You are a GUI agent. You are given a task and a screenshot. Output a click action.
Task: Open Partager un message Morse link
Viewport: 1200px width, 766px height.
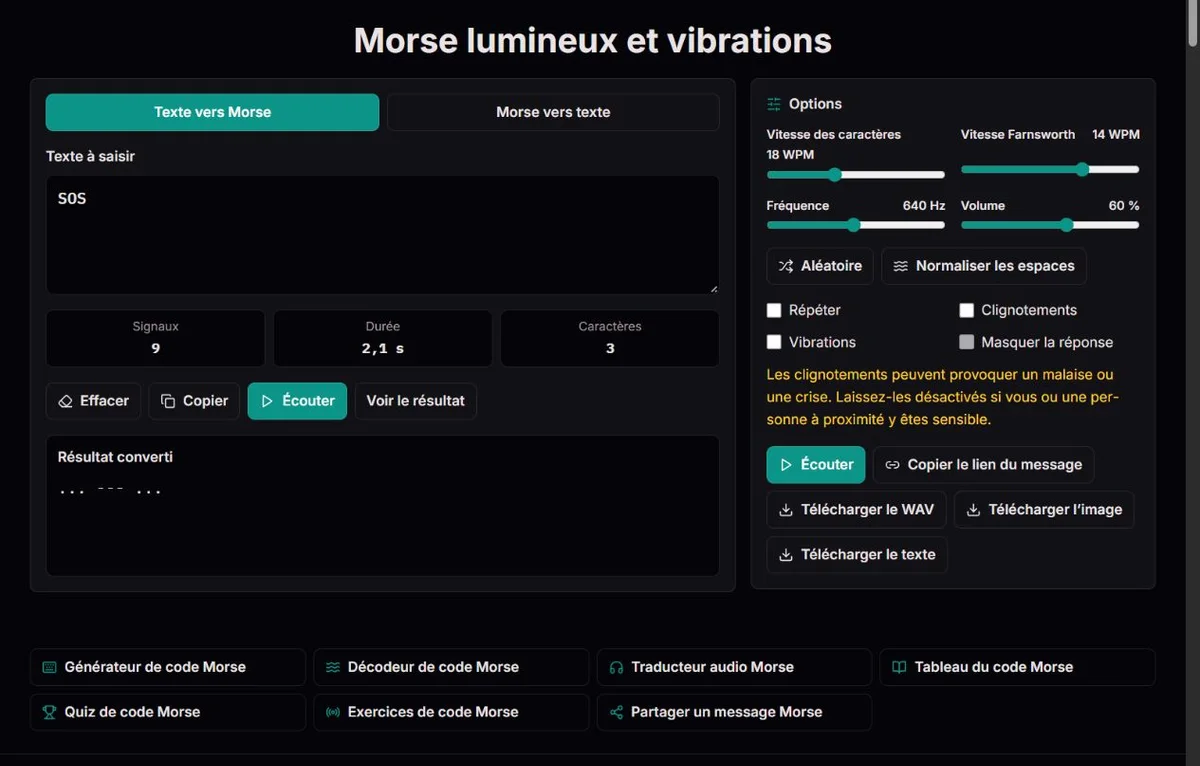(734, 712)
